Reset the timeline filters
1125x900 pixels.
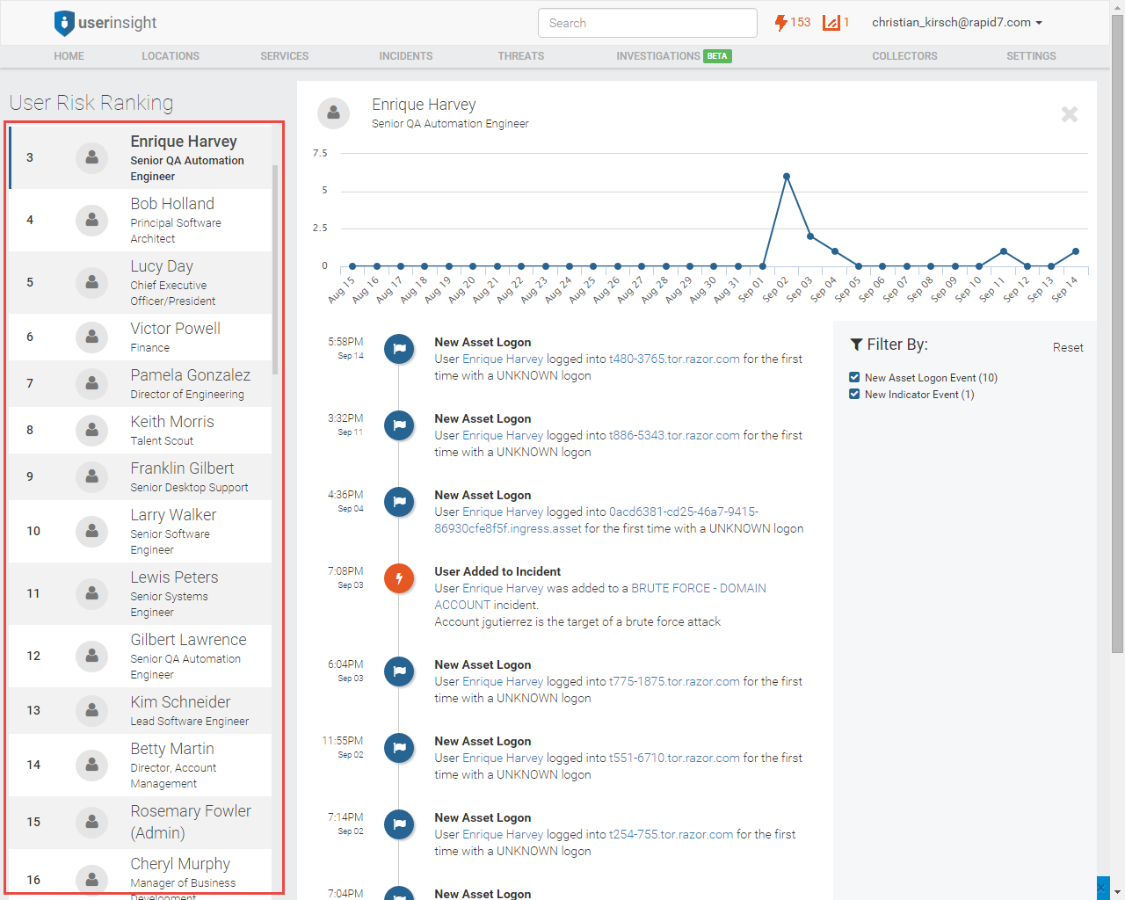click(1067, 348)
